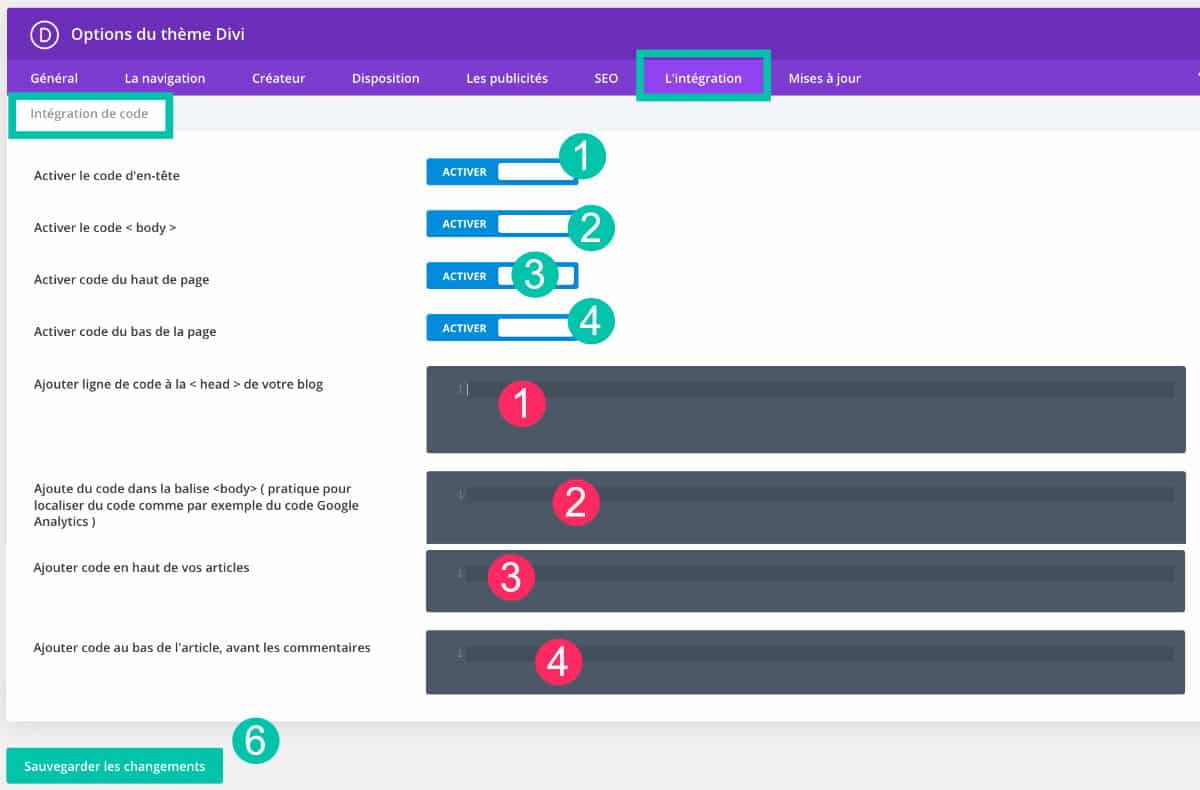Viewport: 1200px width, 790px height.
Task: Click "Ajouter ligne de code à la < head >" label
Action: 179,384
